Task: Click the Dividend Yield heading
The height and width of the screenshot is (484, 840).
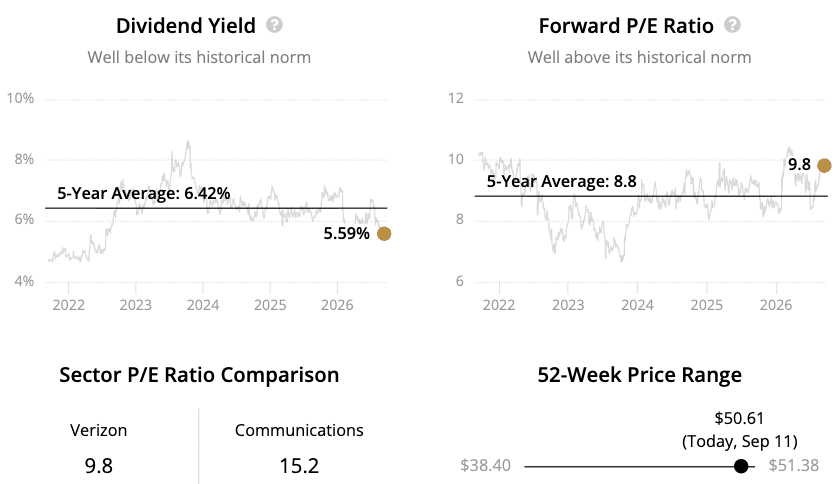Action: click(186, 26)
